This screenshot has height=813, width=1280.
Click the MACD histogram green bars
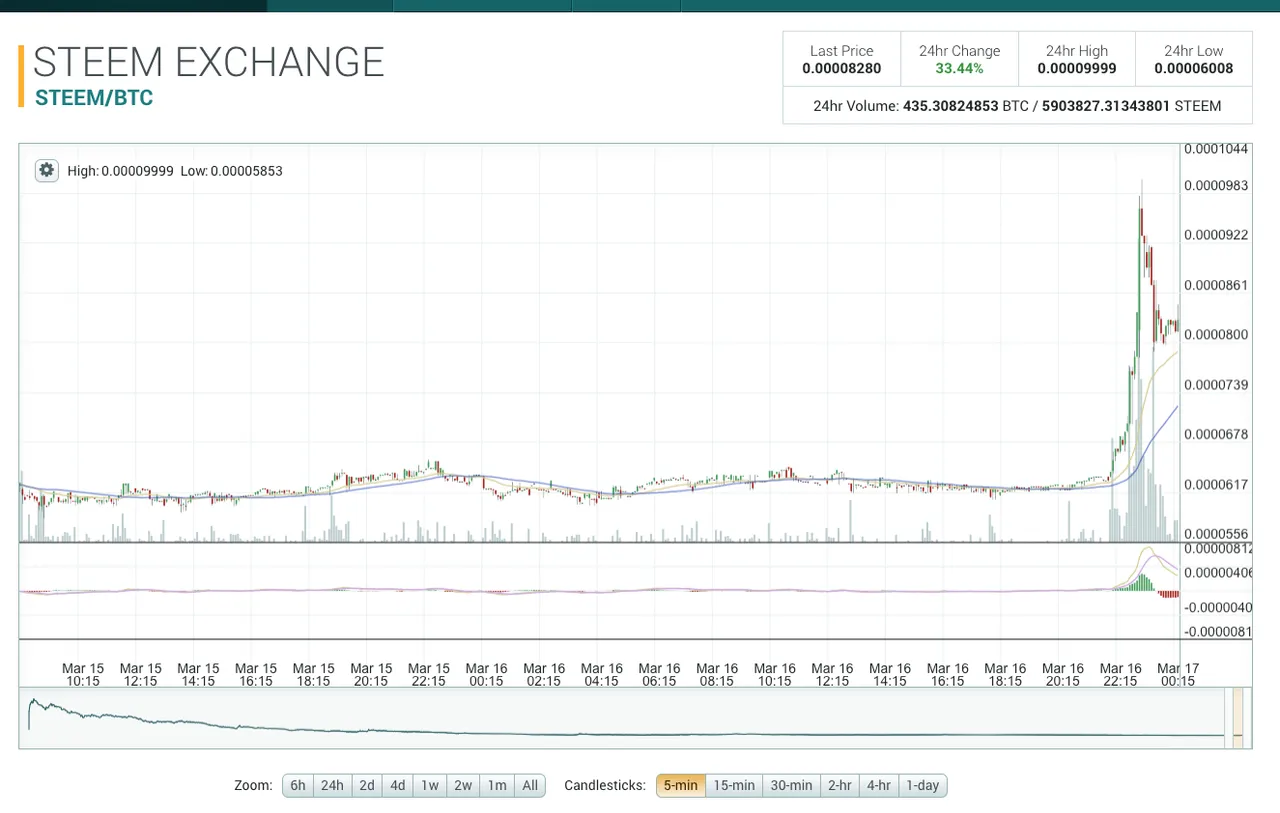click(x=1139, y=583)
